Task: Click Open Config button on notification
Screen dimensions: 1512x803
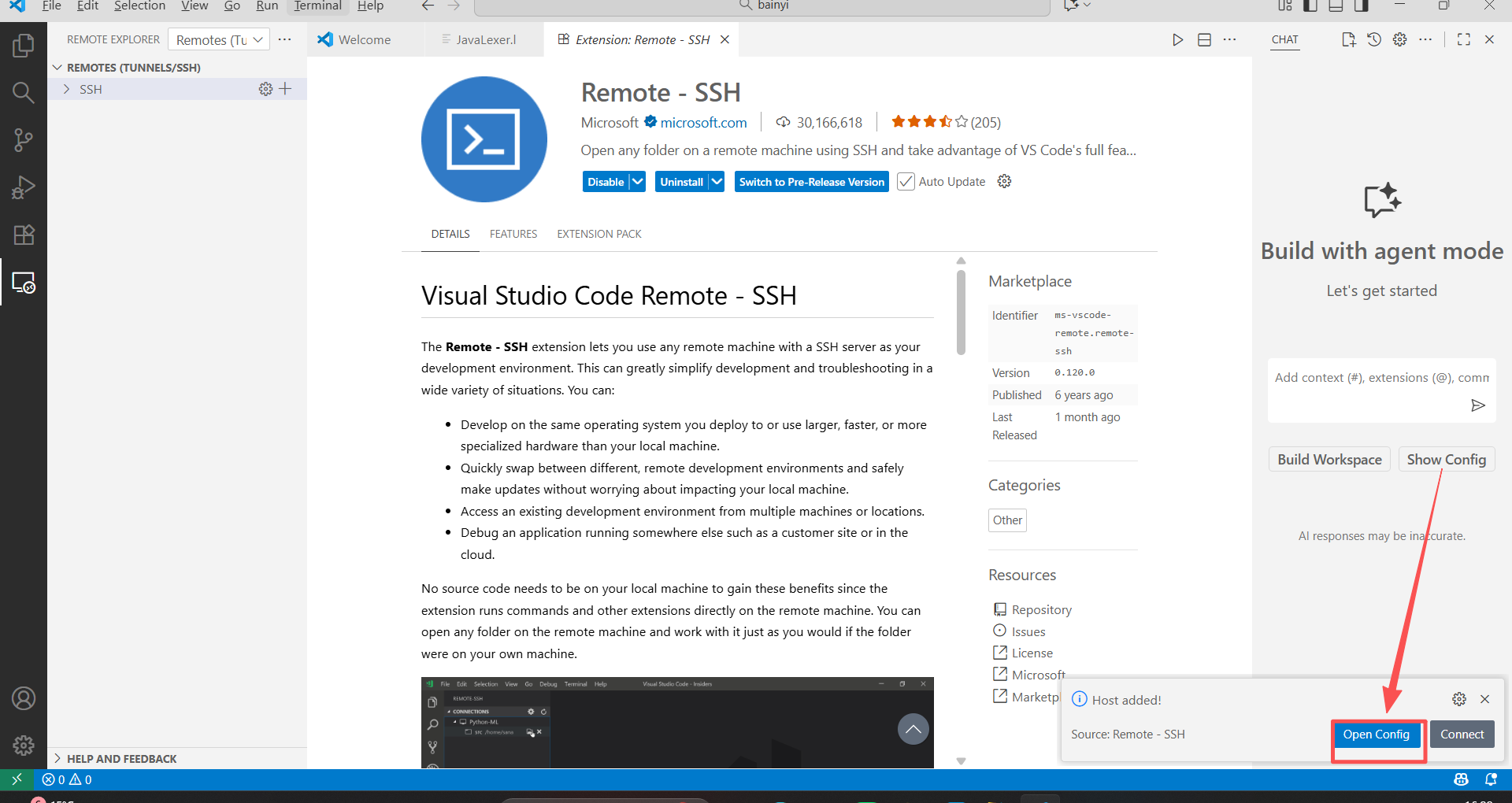Action: (x=1377, y=735)
